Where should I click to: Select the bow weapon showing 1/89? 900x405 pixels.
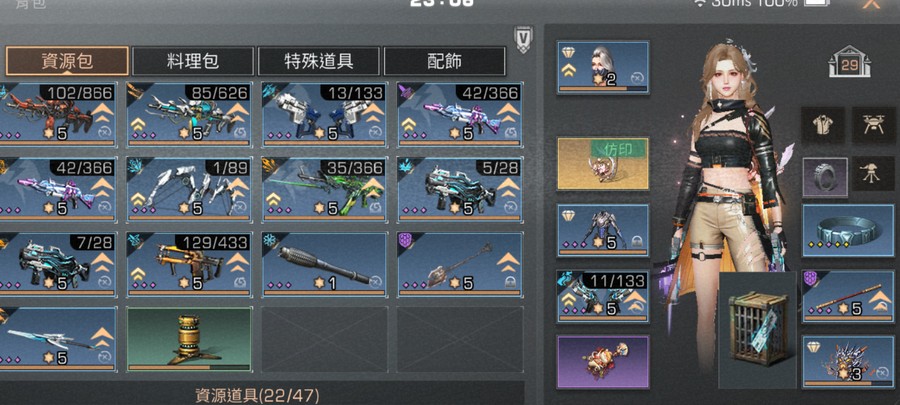[x=189, y=189]
